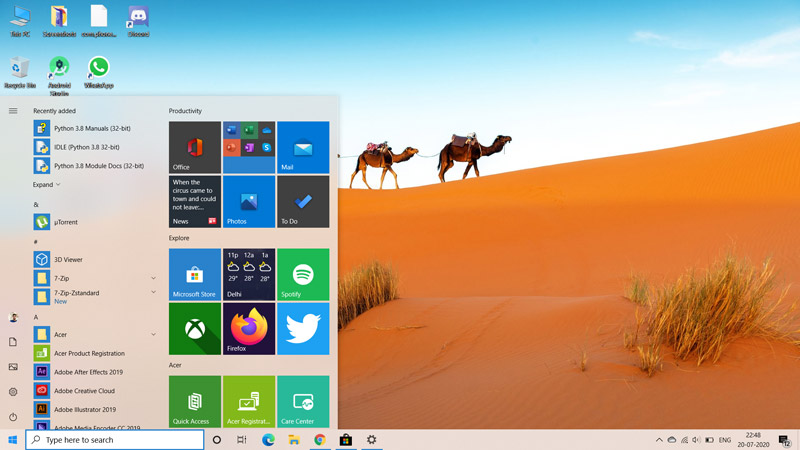This screenshot has width=800, height=450.
Task: Click the Windows Start button
Action: pyautogui.click(x=13, y=440)
